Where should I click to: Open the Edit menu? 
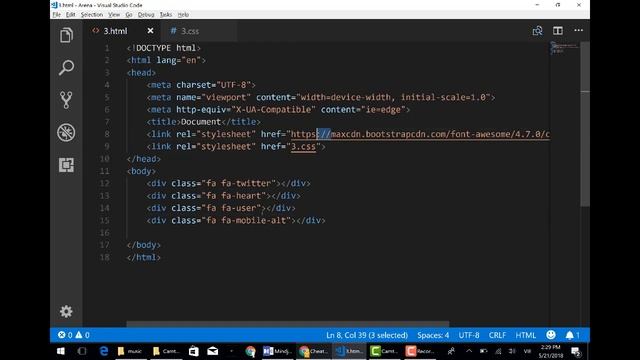point(71,15)
